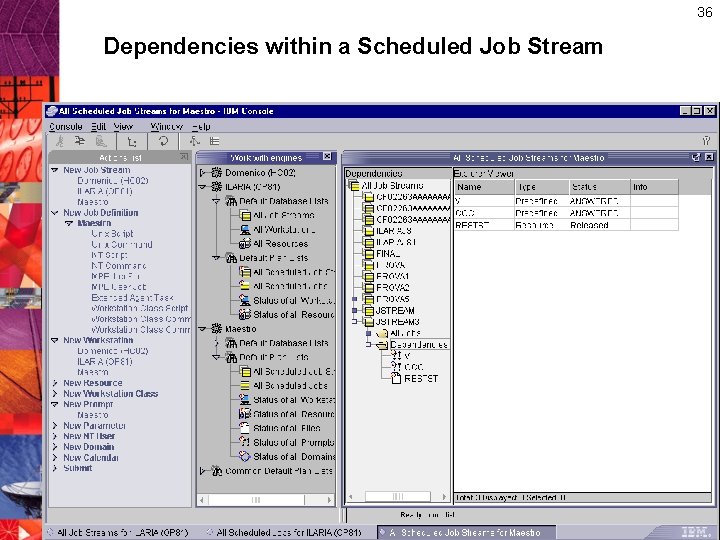This screenshot has height=540, width=720.
Task: Select NT Command job definition
Action: 118,266
